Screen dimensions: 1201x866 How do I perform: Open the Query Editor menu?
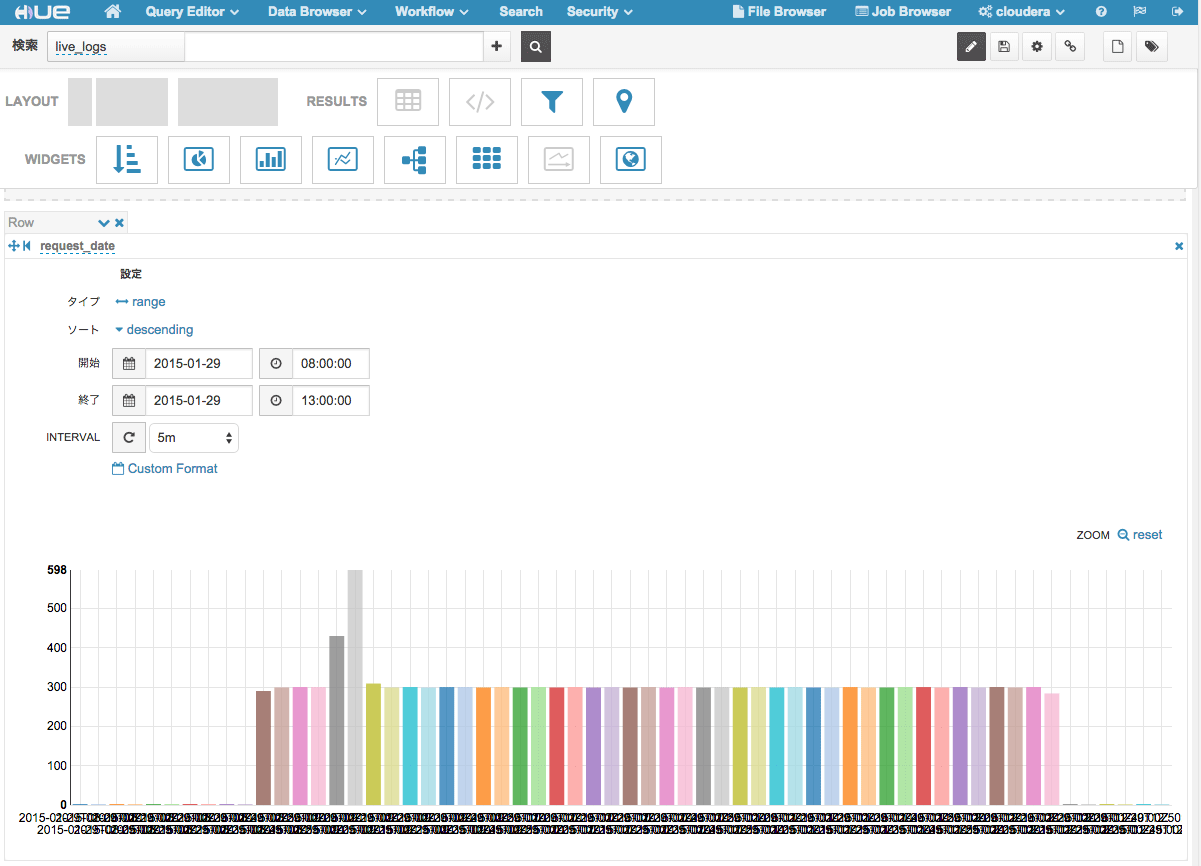tap(192, 12)
